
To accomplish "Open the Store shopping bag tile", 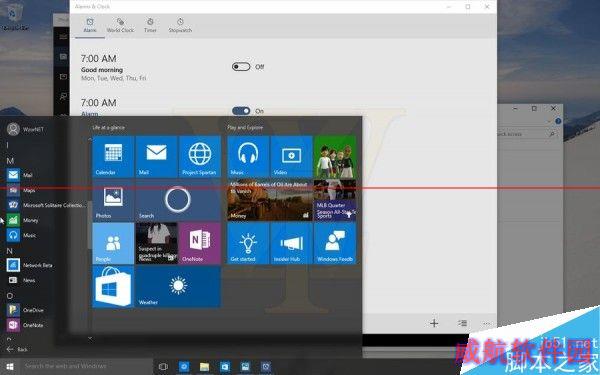I will click(x=113, y=287).
